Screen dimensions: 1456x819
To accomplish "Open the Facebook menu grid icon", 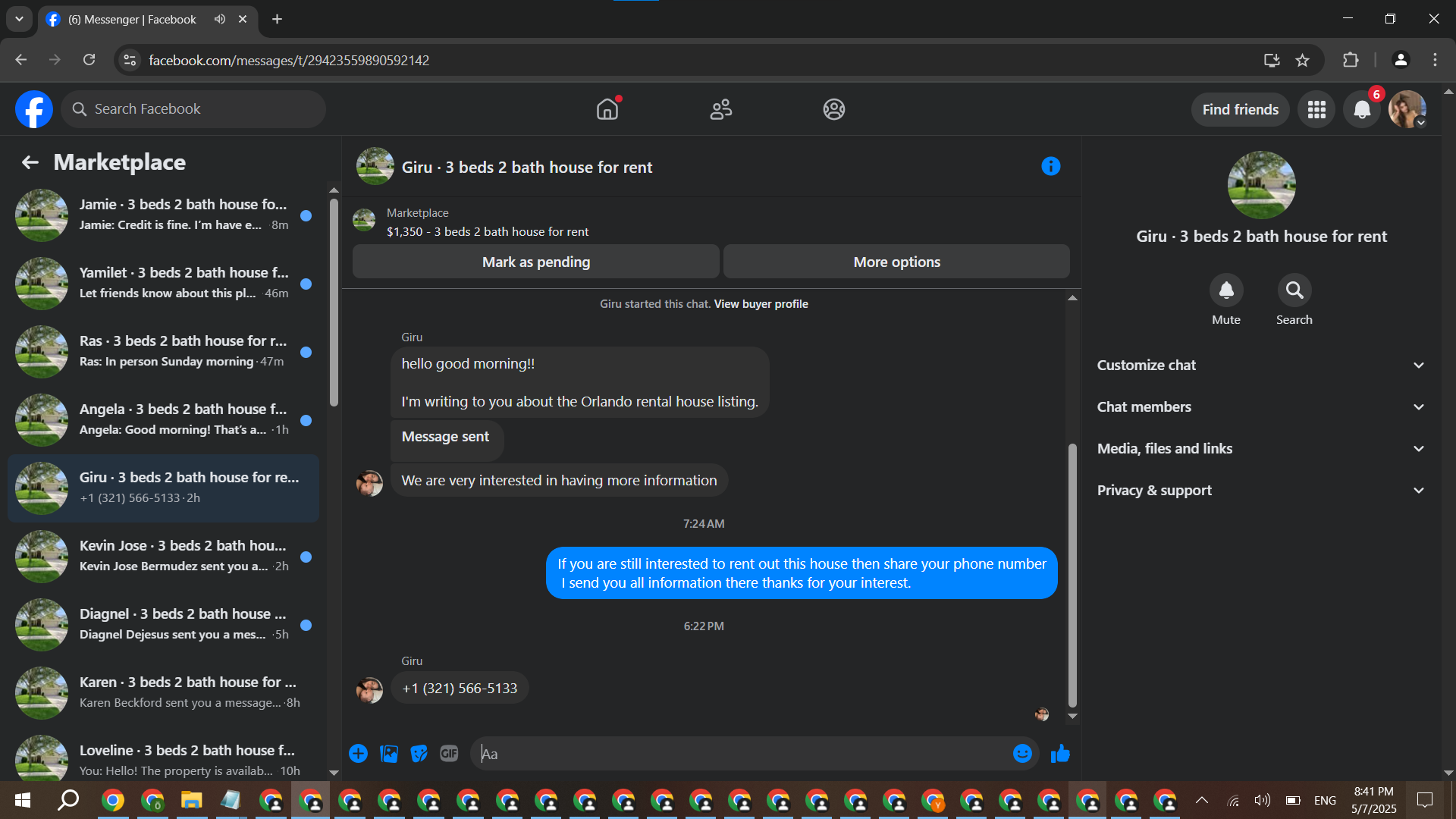I will tap(1316, 109).
